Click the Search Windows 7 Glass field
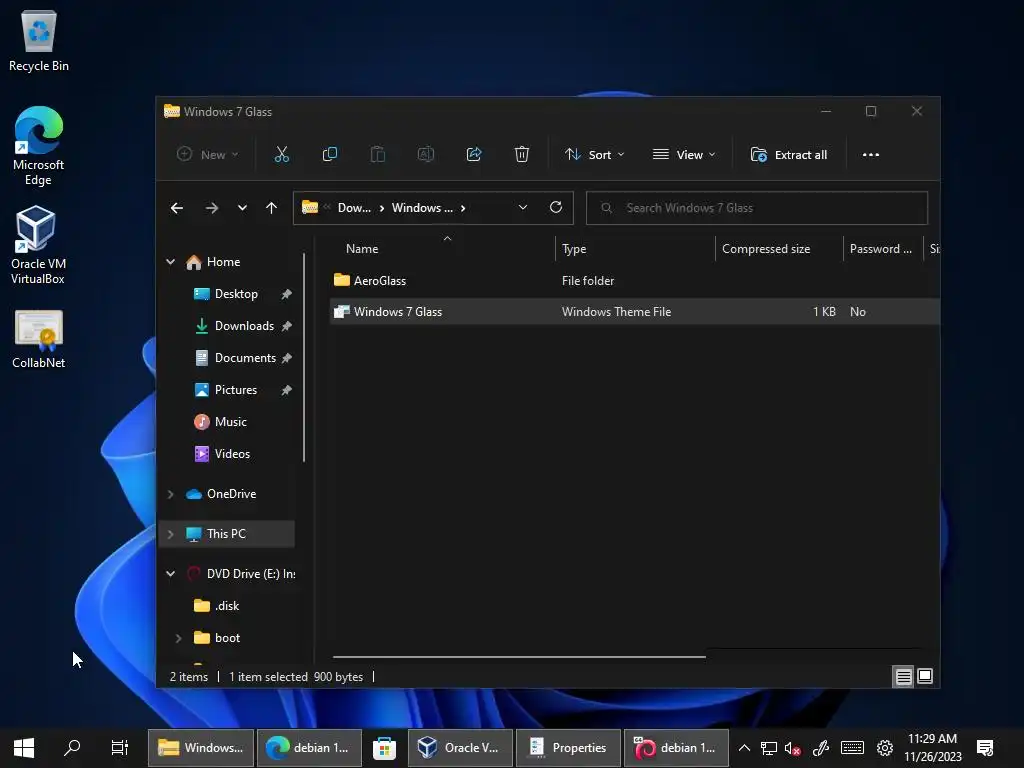Viewport: 1024px width, 768px height. click(757, 208)
